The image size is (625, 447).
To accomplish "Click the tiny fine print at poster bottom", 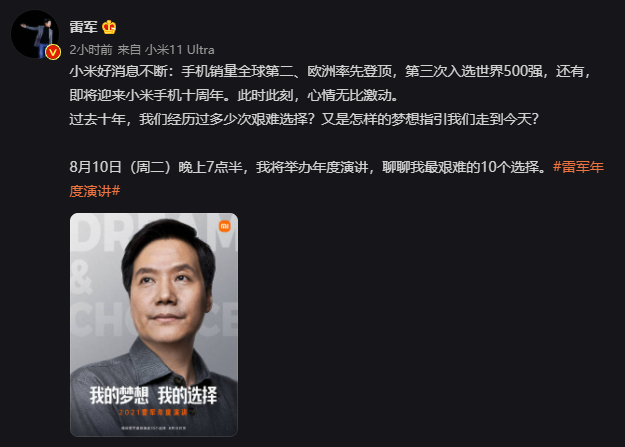I will click(153, 428).
